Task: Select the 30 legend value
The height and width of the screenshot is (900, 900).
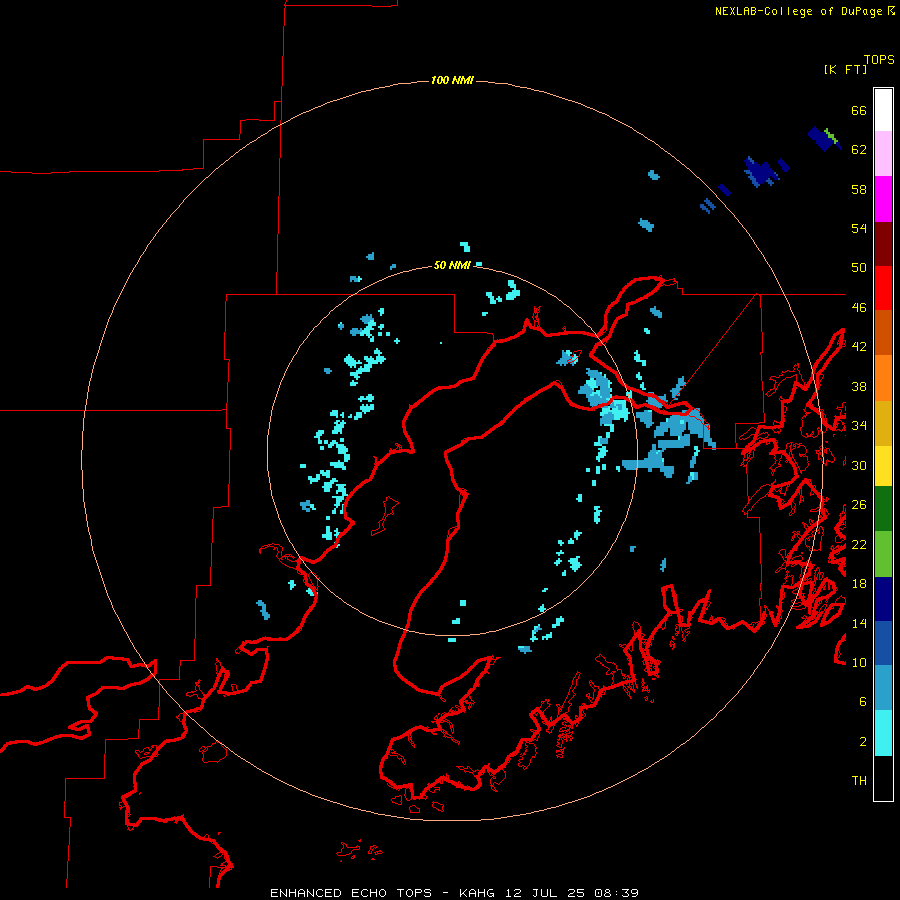Action: (859, 465)
